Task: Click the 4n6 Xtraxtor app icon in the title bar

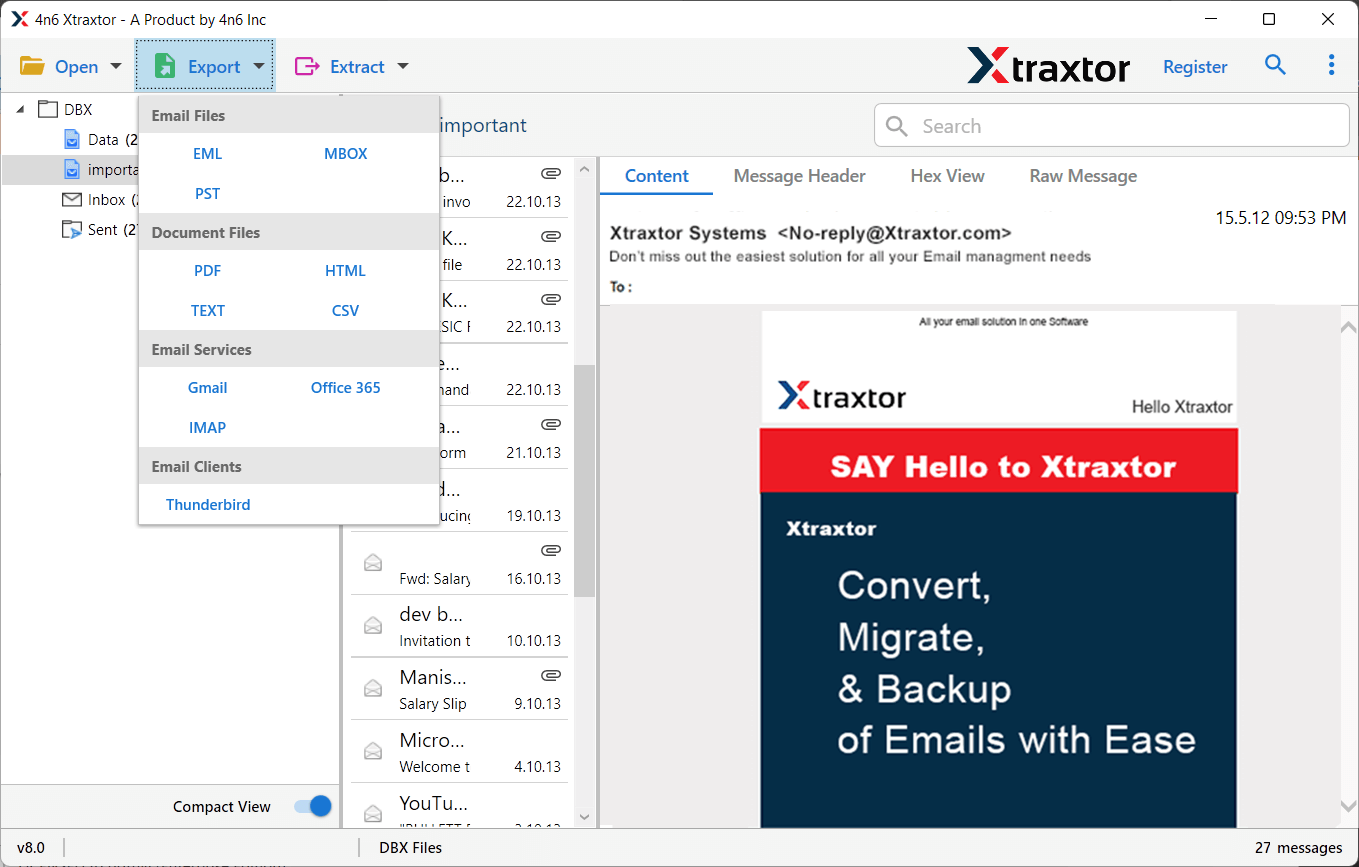Action: (x=20, y=19)
